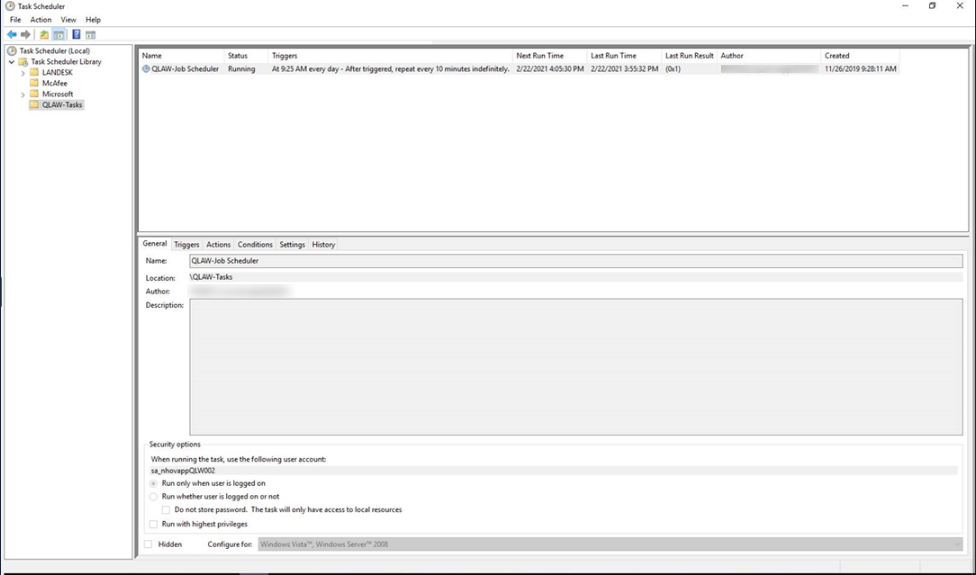This screenshot has width=976, height=575.
Task: Select the QLAW-Tasks tree item label
Action: click(62, 105)
